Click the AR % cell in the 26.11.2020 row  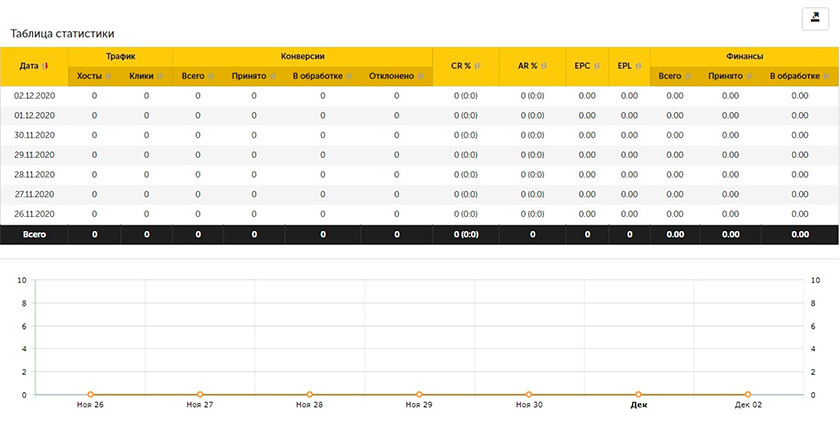532,214
